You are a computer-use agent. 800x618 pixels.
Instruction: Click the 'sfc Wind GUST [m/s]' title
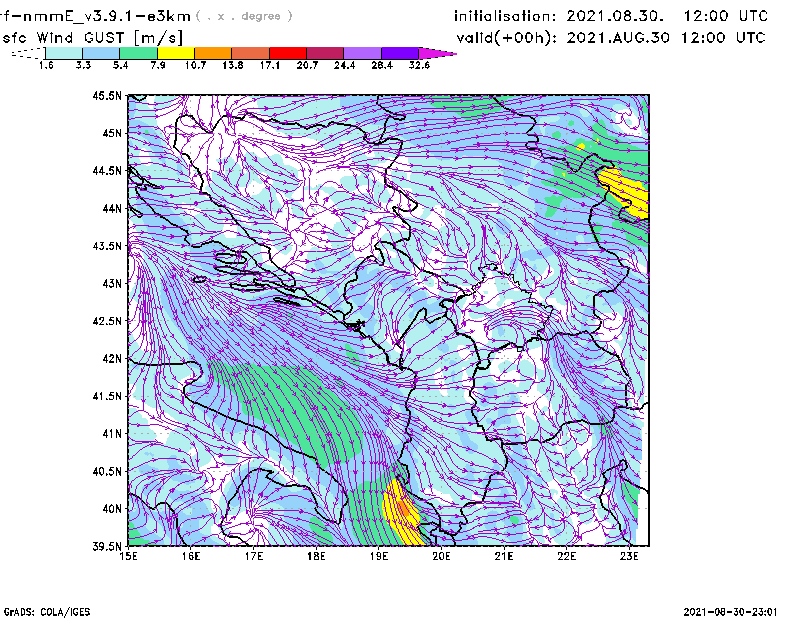(x=92, y=38)
